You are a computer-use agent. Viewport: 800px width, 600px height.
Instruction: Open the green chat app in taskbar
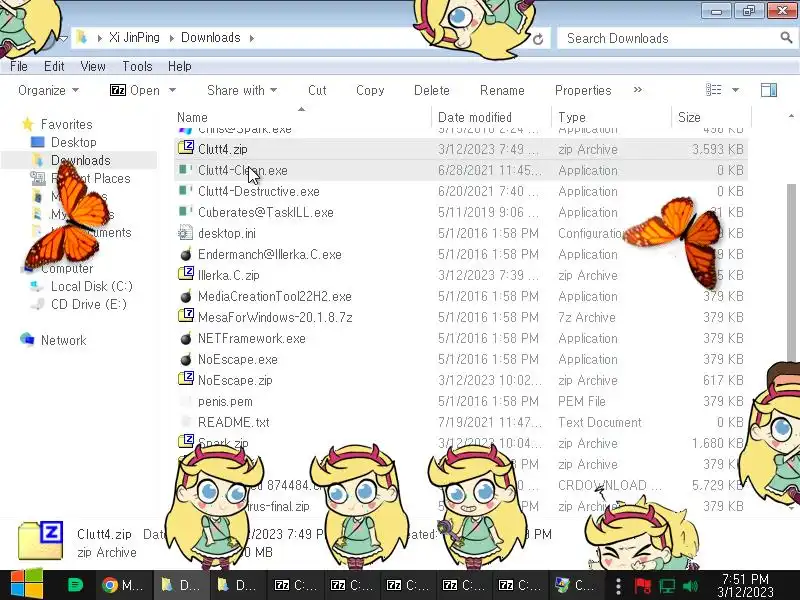[x=76, y=585]
